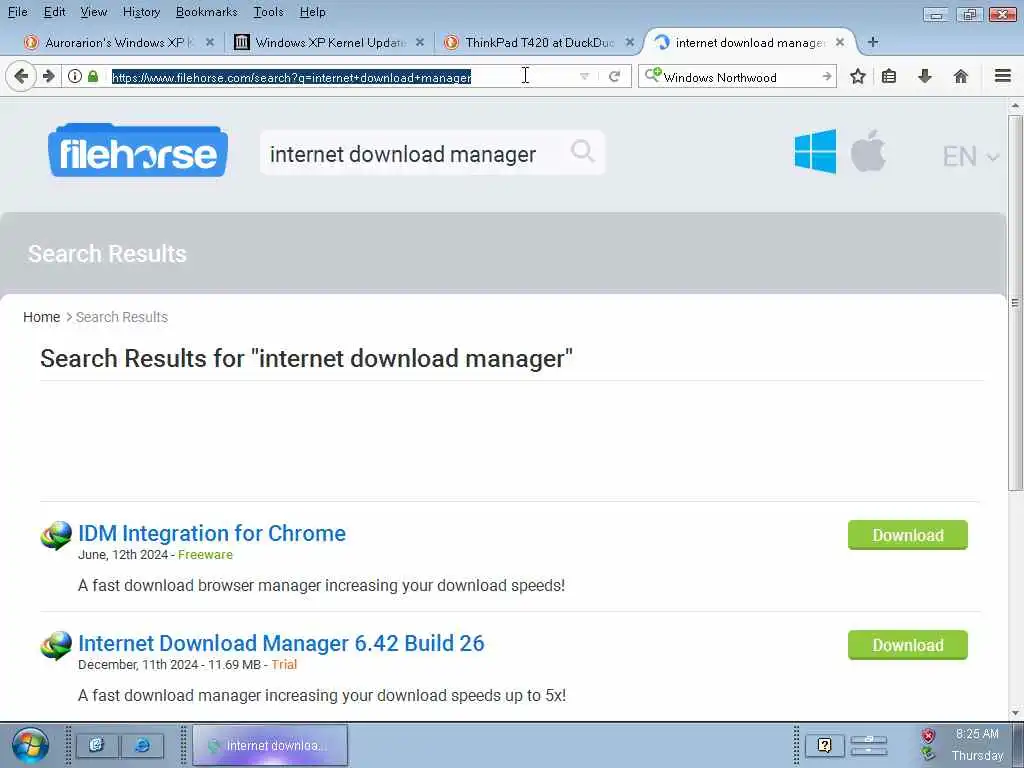Select the Apple Mac platform logo
This screenshot has width=1024, height=768.
point(868,151)
